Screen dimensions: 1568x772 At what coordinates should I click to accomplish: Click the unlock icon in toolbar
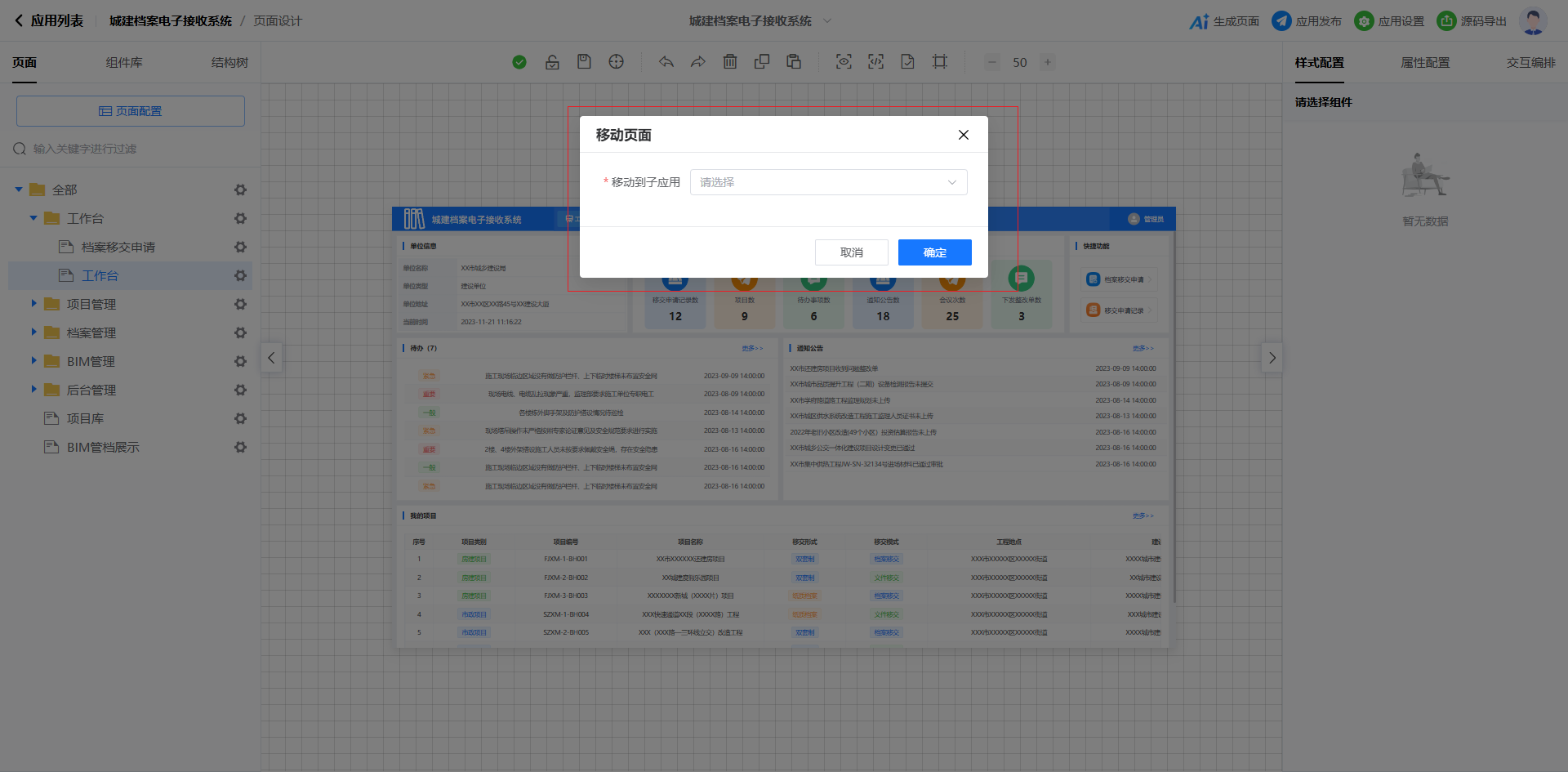pyautogui.click(x=552, y=62)
